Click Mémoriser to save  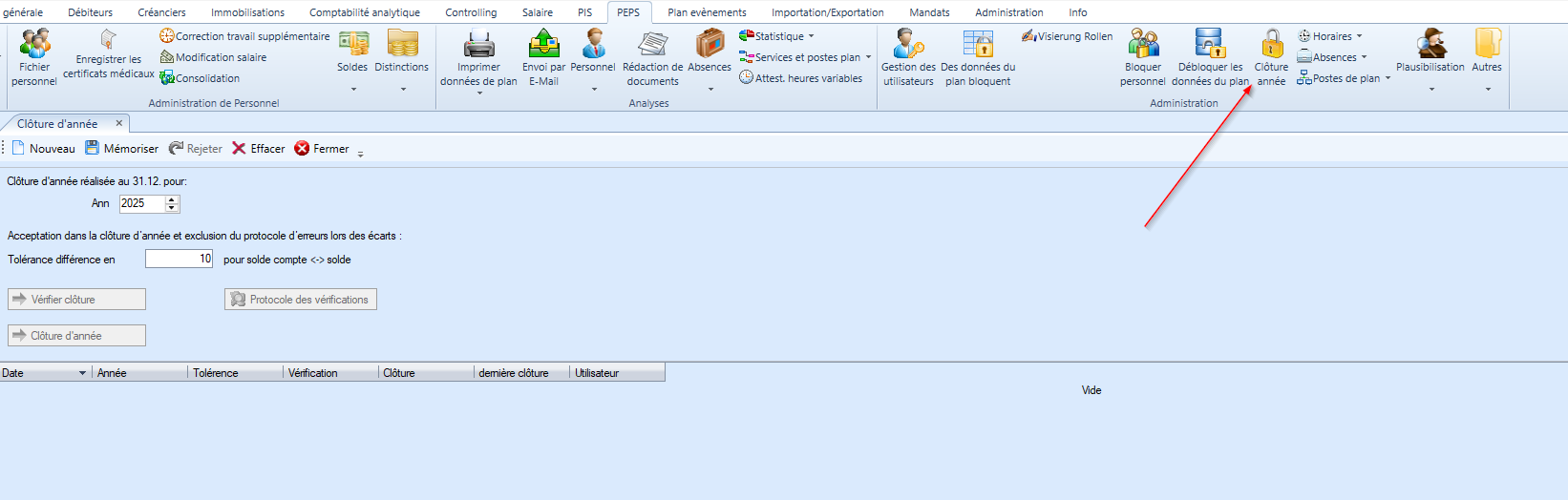pos(121,149)
